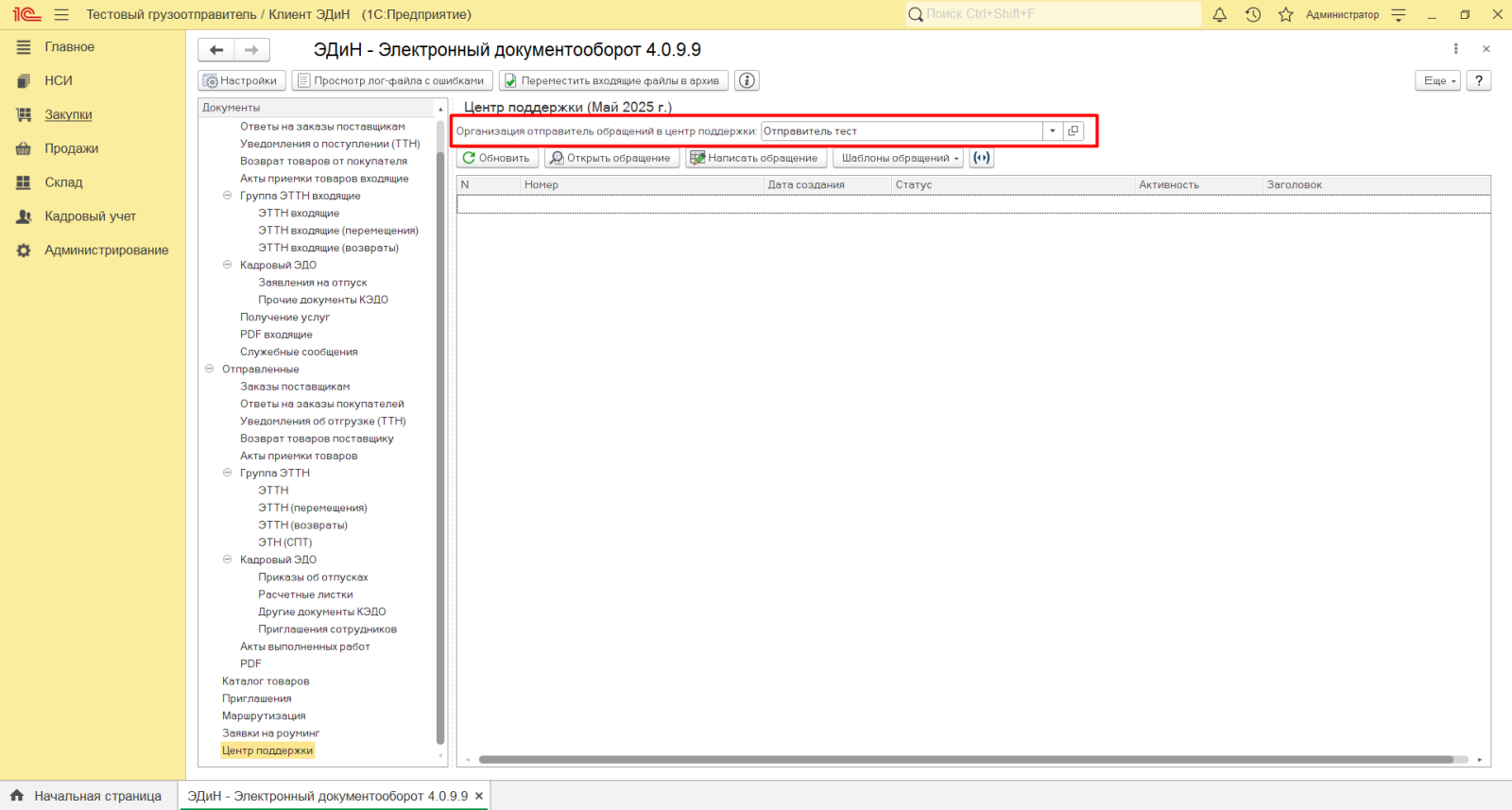Open the Продажи section
The width and height of the screenshot is (1512, 810).
[72, 149]
